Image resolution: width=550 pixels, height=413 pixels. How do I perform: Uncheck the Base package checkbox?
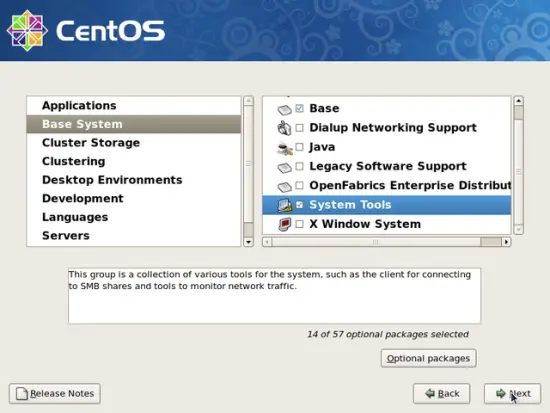pos(299,108)
